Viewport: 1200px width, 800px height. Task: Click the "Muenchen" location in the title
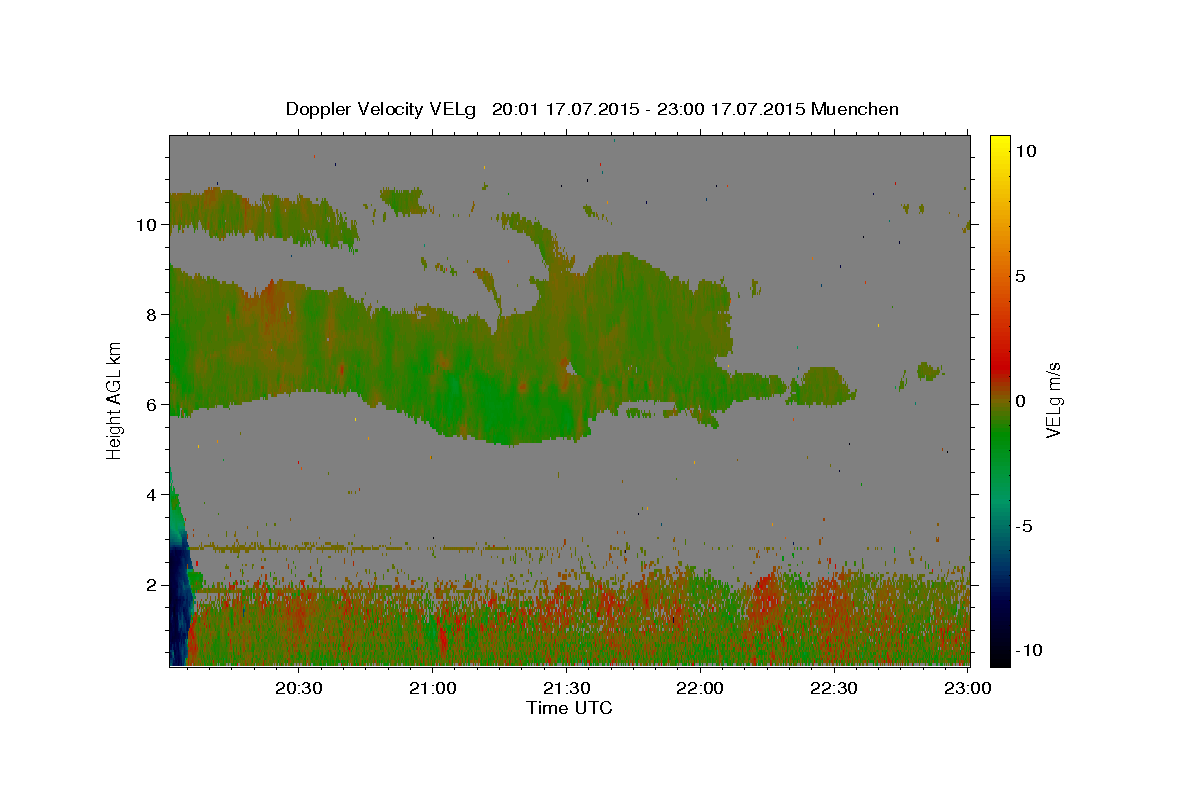(x=856, y=109)
